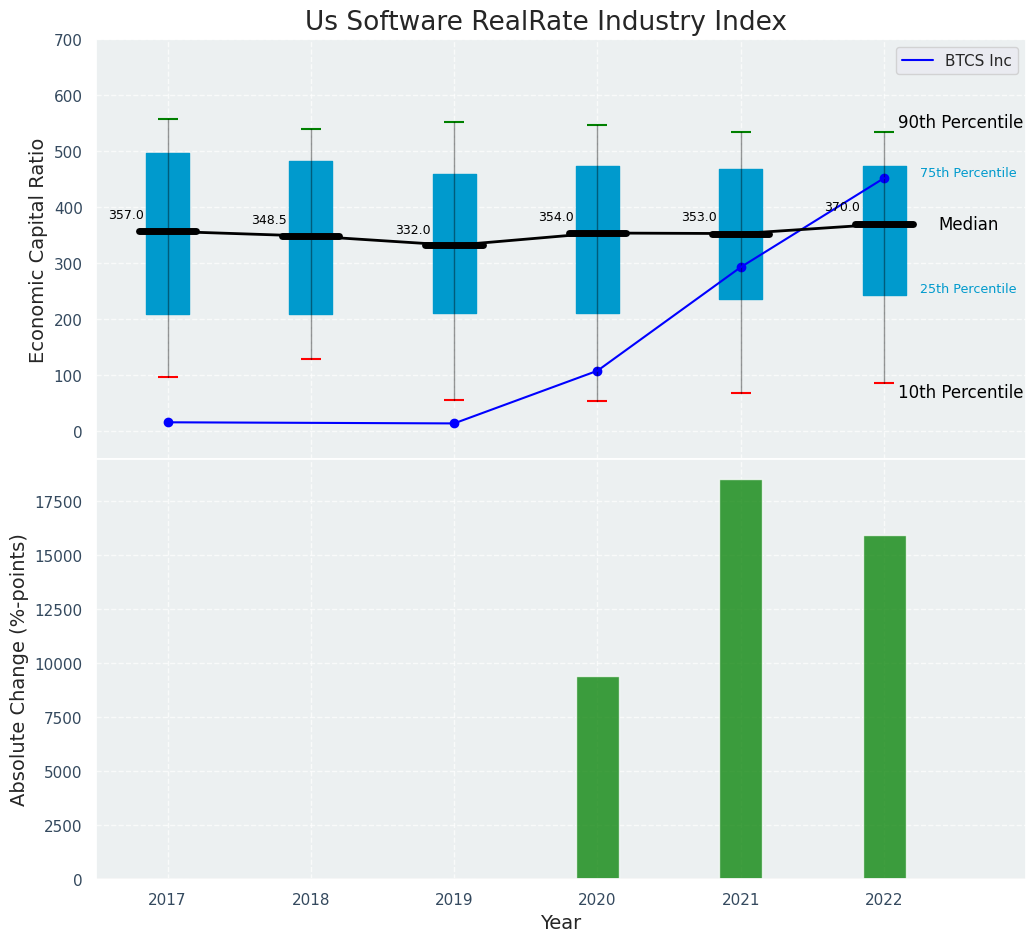Select the 348.5 median value label
1035x942 pixels.
[269, 221]
